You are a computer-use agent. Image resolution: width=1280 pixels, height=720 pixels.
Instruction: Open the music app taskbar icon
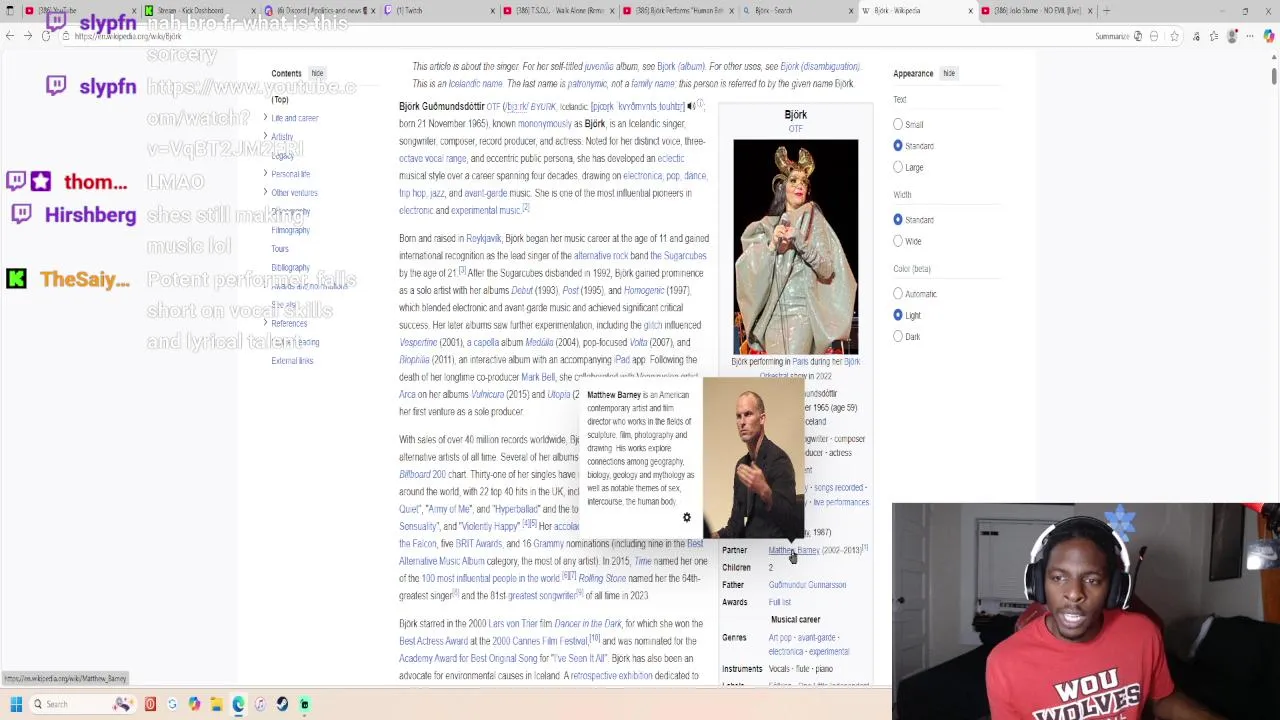pos(260,704)
